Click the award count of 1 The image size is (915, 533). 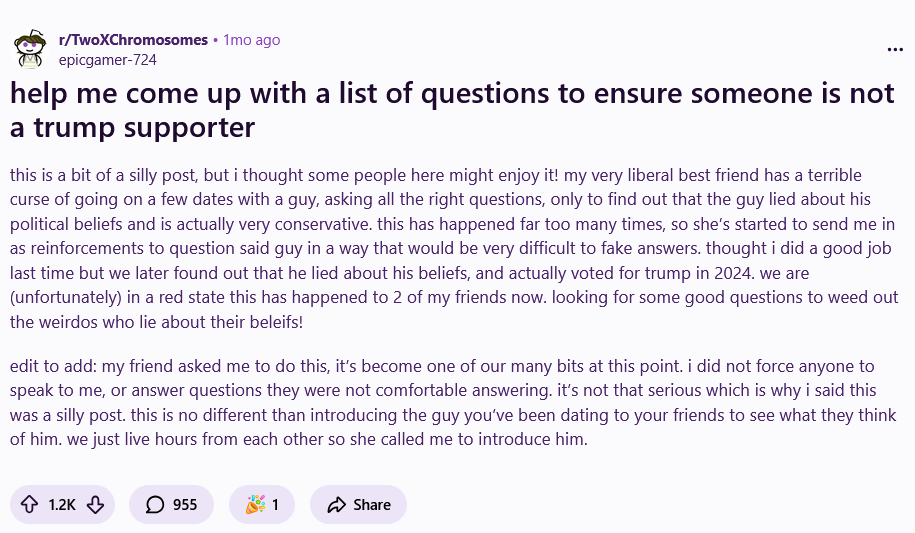(275, 505)
